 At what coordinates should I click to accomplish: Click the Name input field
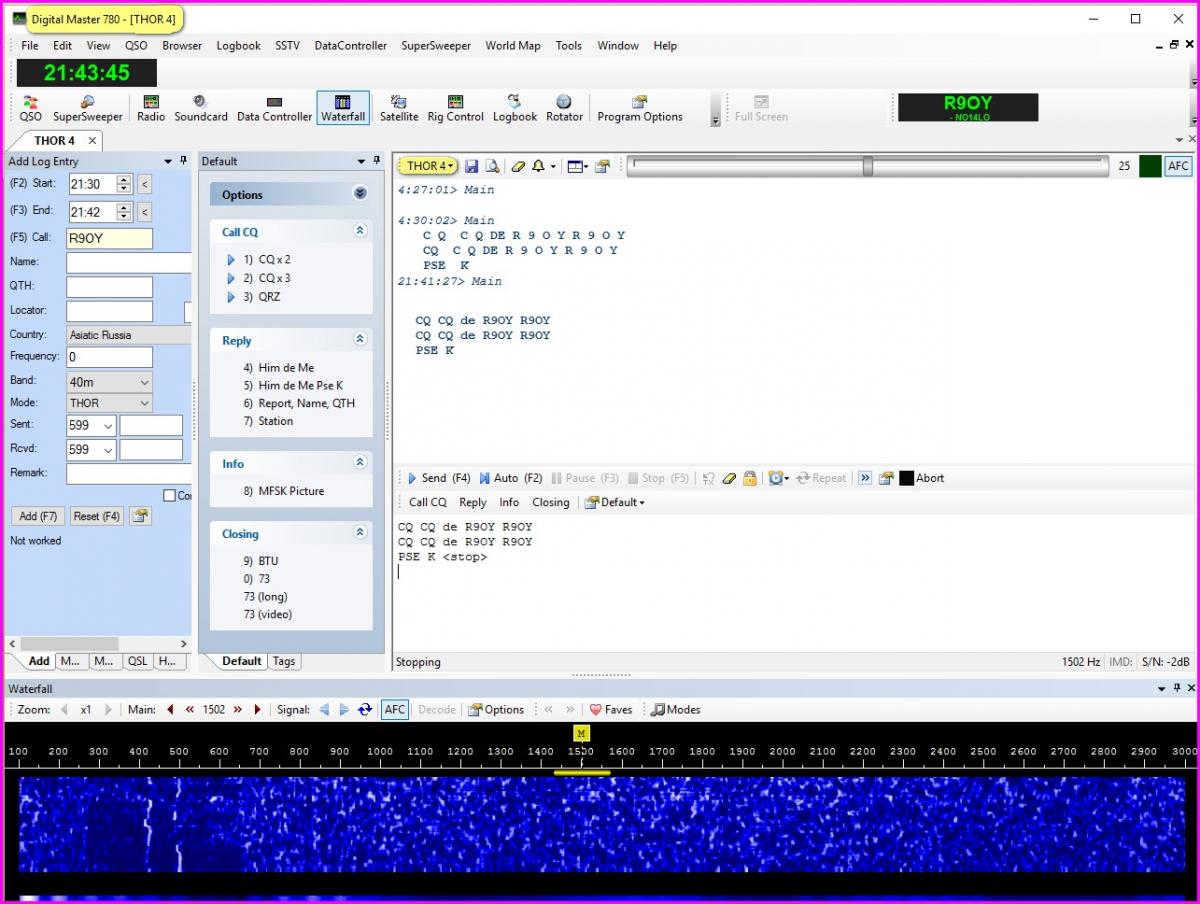[x=128, y=263]
